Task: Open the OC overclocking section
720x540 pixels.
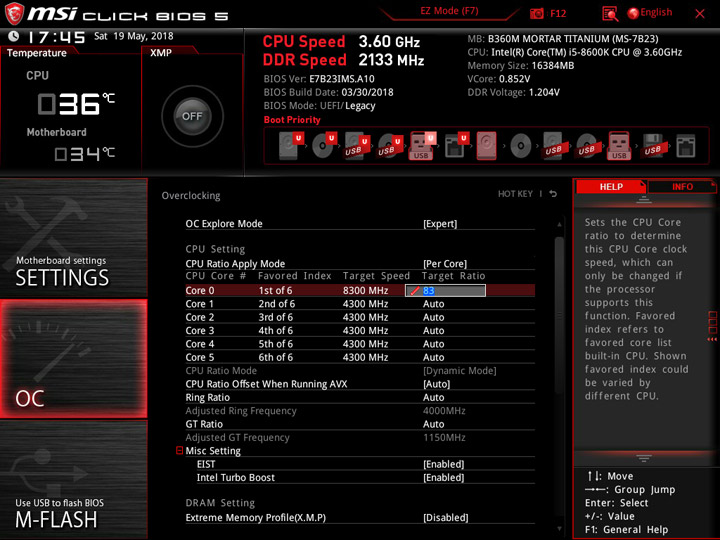Action: click(x=74, y=359)
